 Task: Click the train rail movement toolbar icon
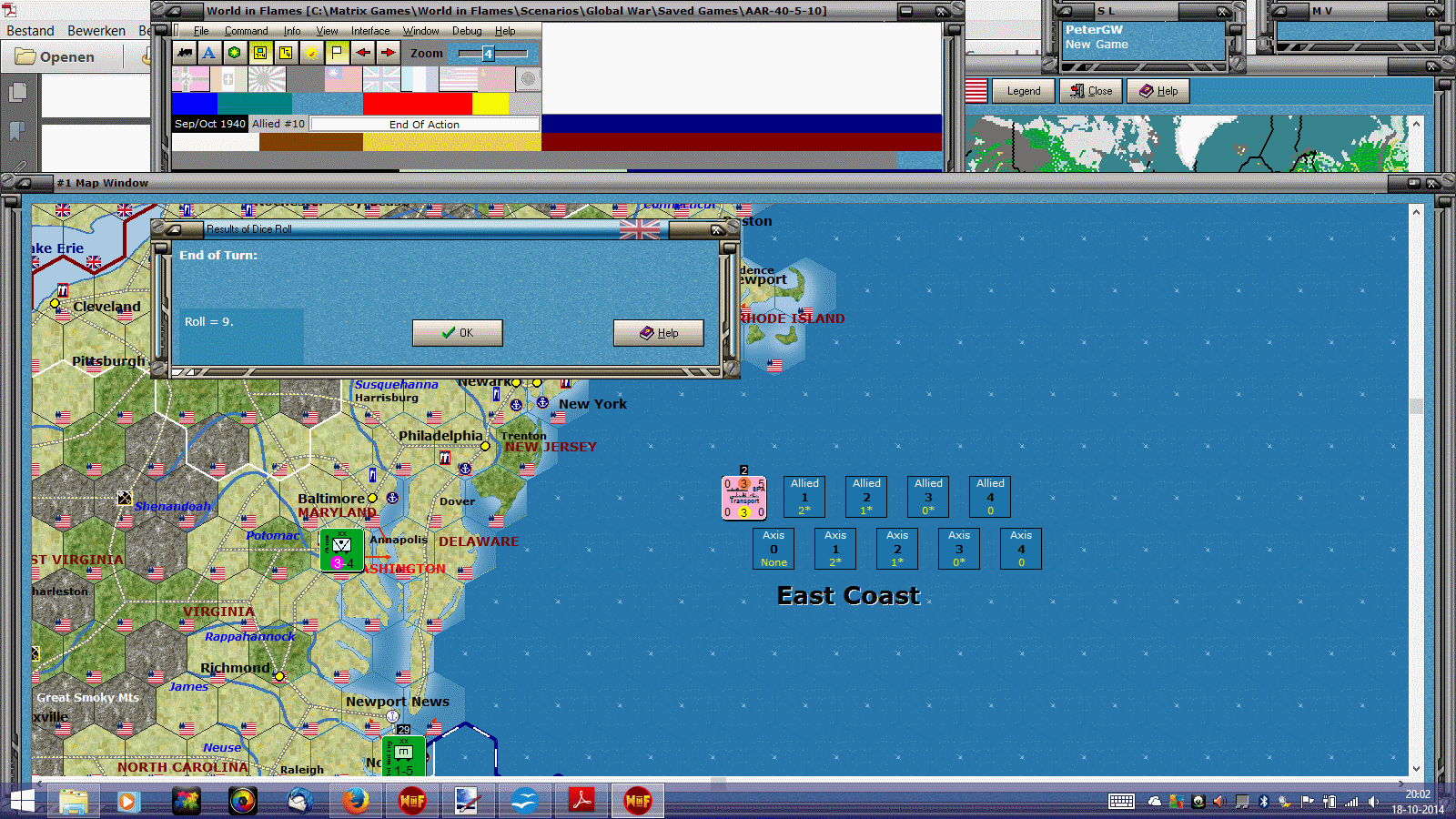[185, 53]
